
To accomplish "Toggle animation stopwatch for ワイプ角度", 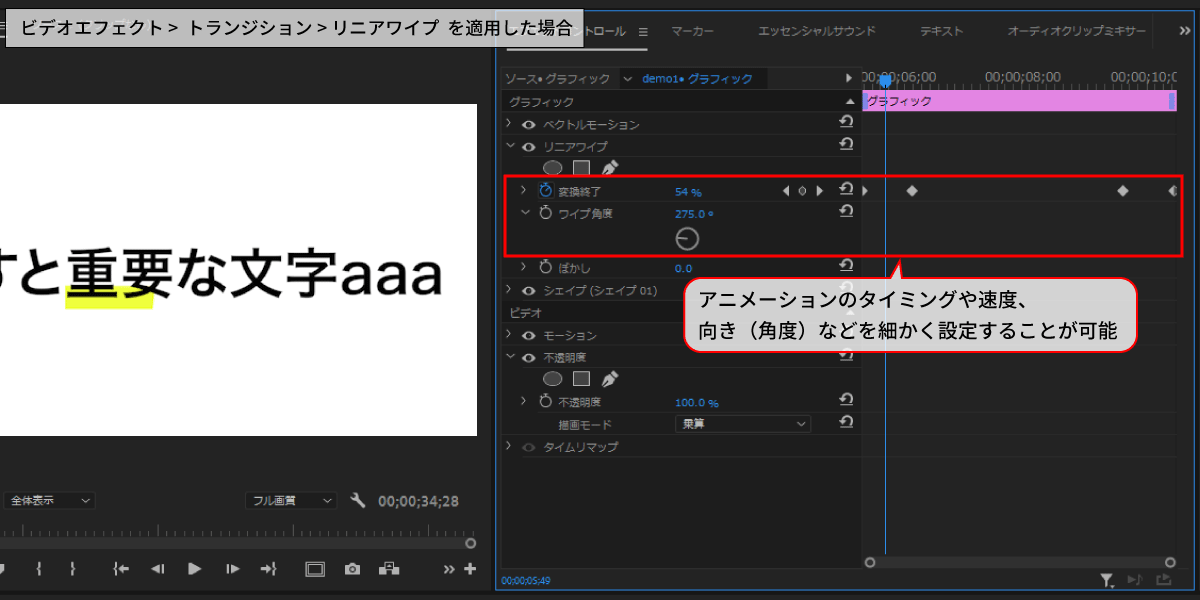I will 545,213.
